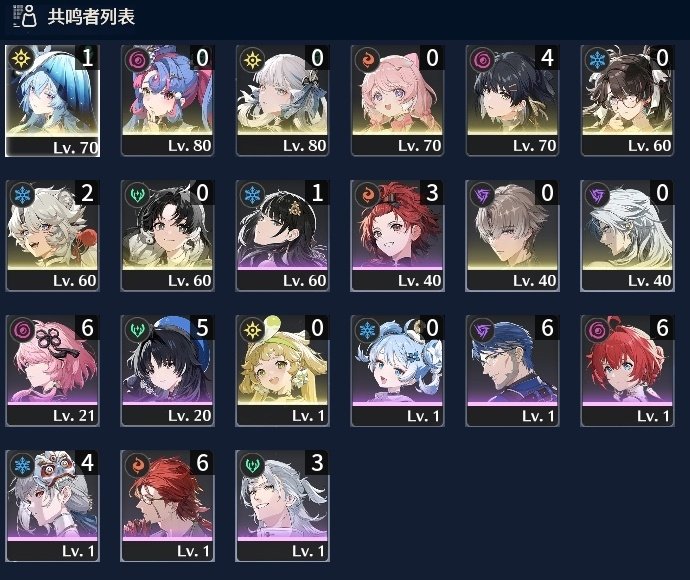The image size is (690, 580).
Task: Click the resonator list header icon
Action: click(25, 17)
